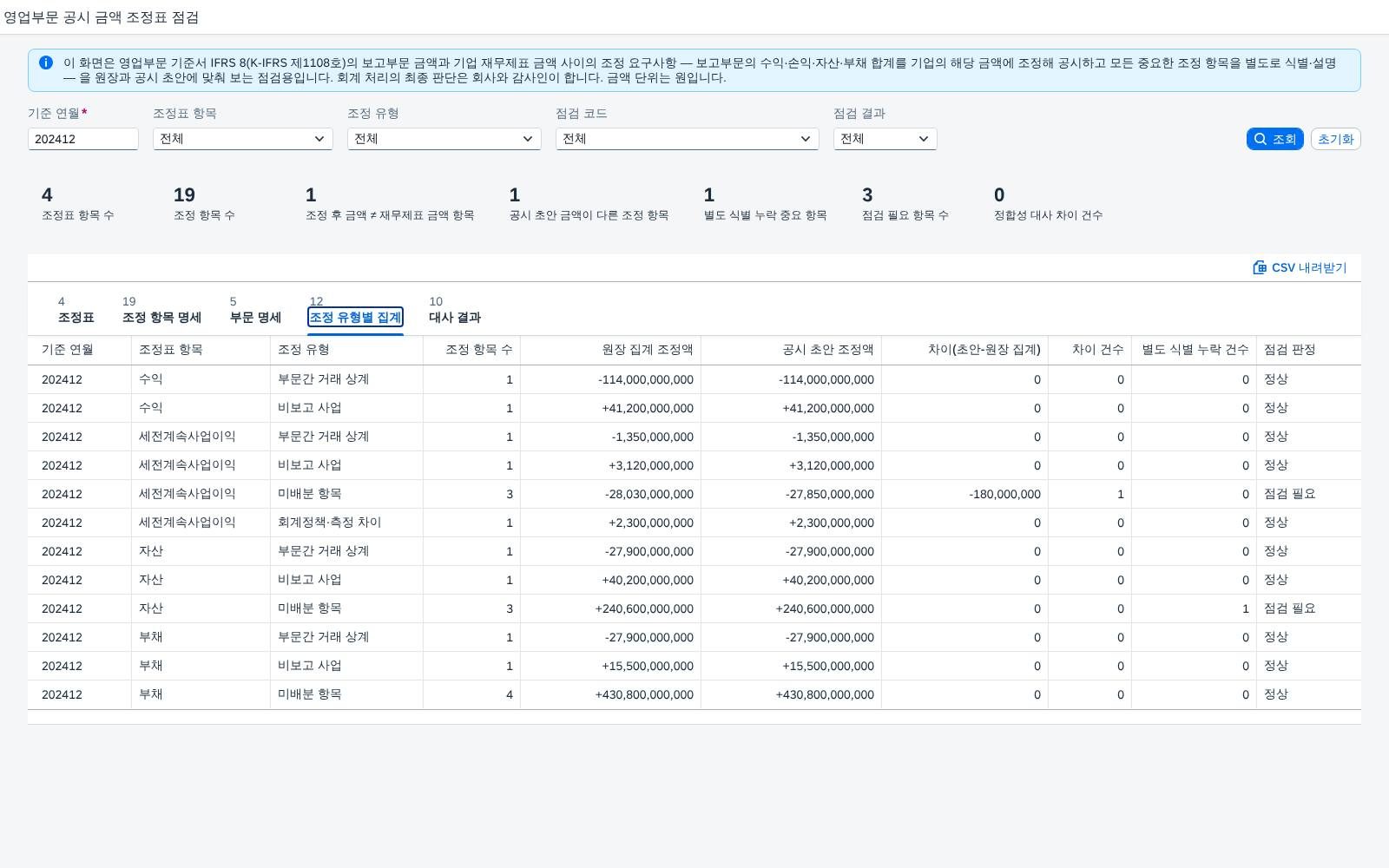Open the 부문 명세 tab
Image resolution: width=1389 pixels, height=868 pixels.
[x=255, y=310]
